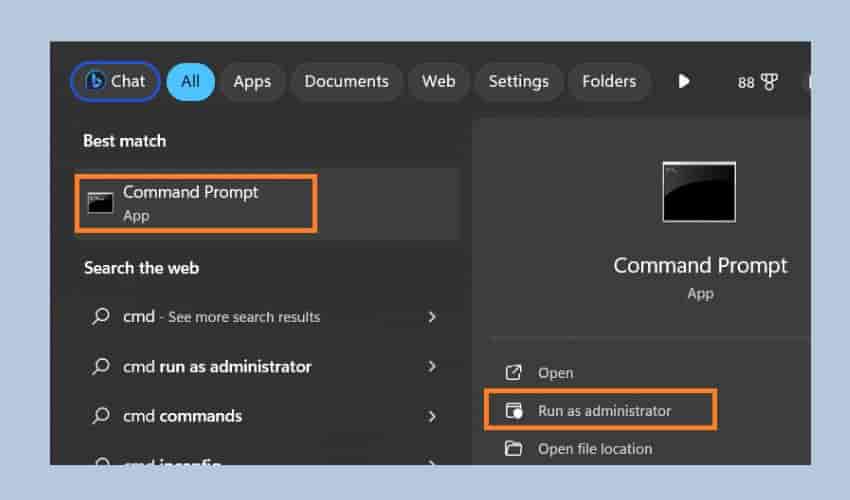Click the Open file location folder icon
850x500 pixels.
pyautogui.click(x=513, y=448)
